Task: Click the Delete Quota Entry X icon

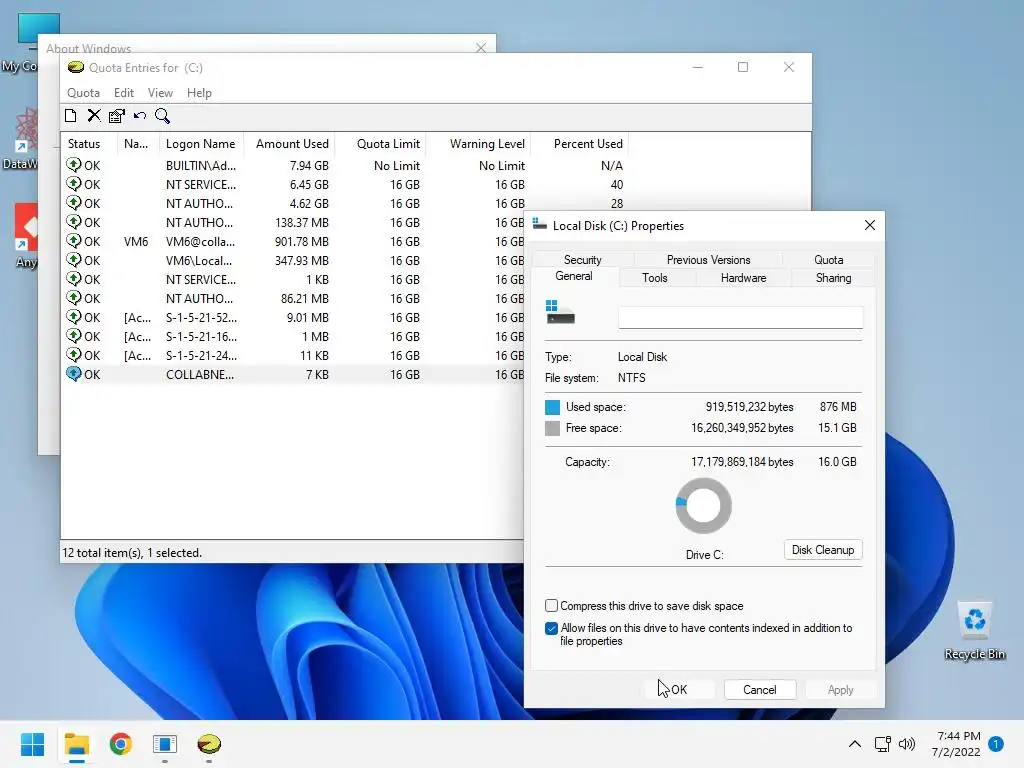Action: click(x=94, y=116)
